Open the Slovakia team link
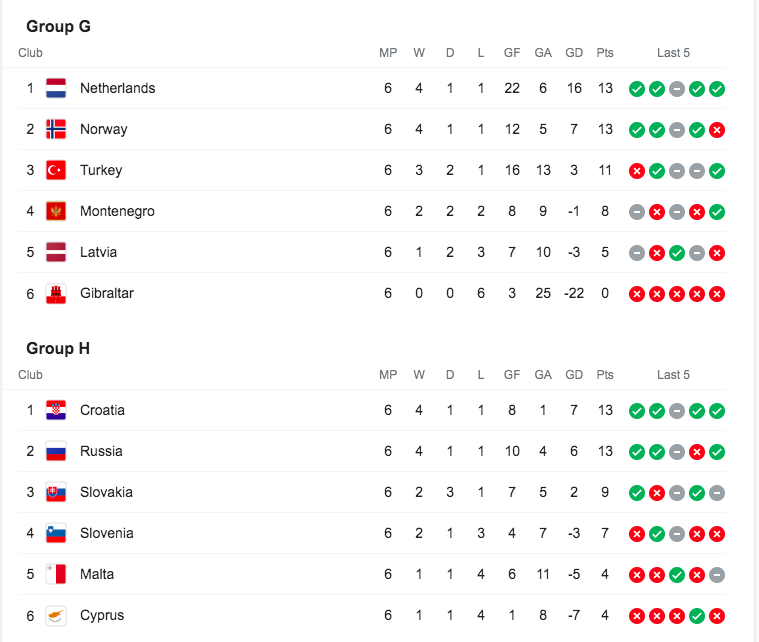The width and height of the screenshot is (759, 642). pos(106,492)
